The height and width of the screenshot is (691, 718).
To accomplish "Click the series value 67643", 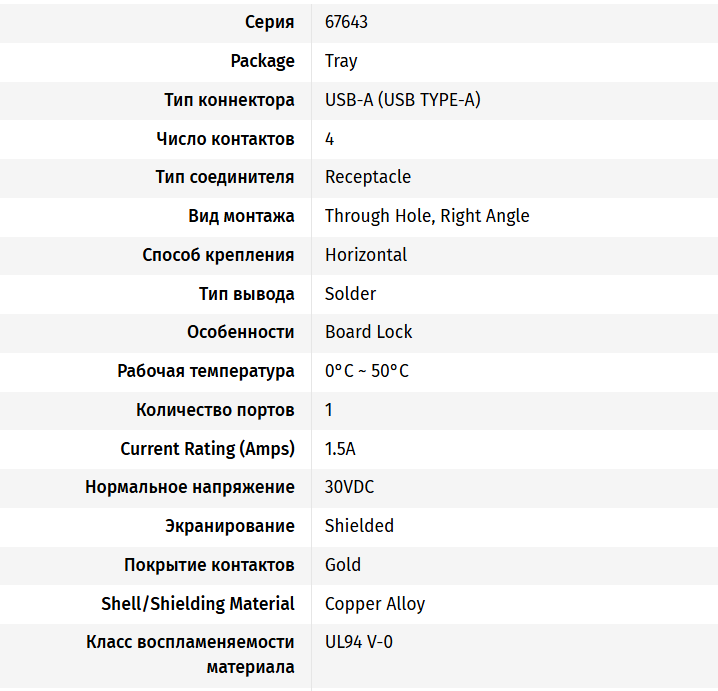I will pyautogui.click(x=346, y=22).
